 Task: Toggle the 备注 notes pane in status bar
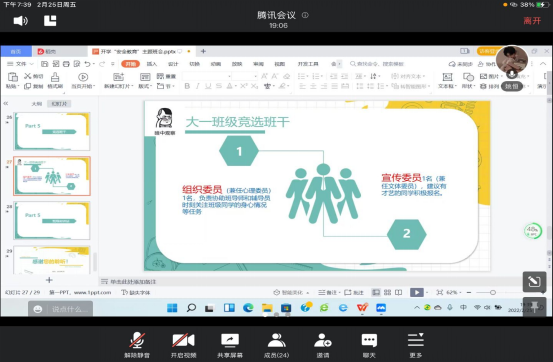(x=328, y=292)
